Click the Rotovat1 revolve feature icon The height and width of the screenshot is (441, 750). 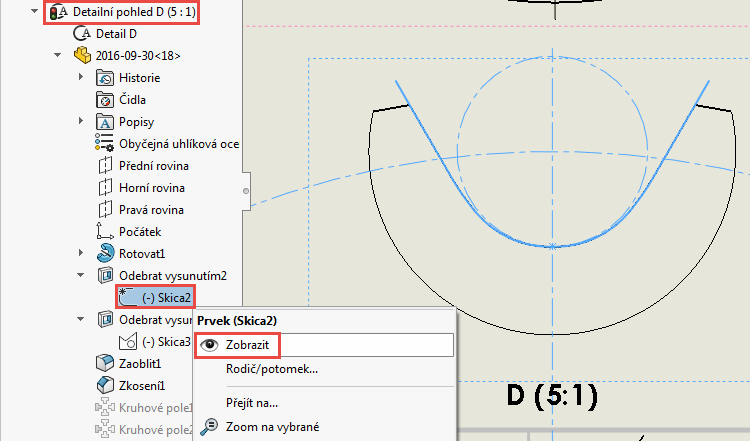click(105, 253)
